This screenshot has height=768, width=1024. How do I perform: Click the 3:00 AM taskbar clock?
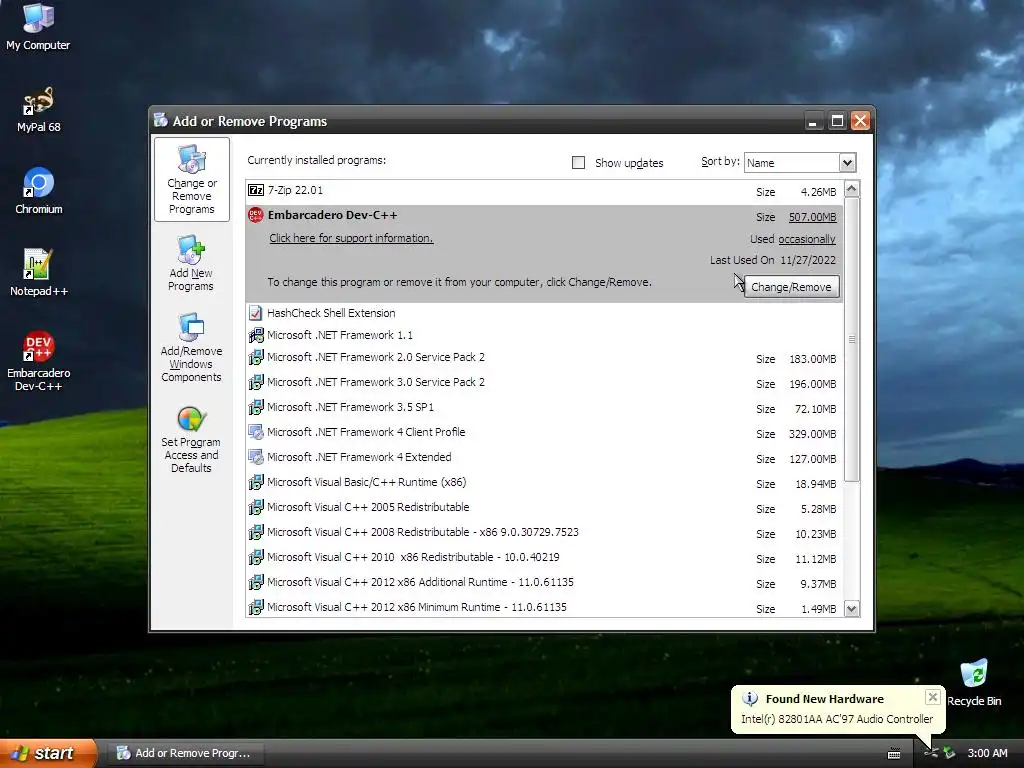[987, 753]
